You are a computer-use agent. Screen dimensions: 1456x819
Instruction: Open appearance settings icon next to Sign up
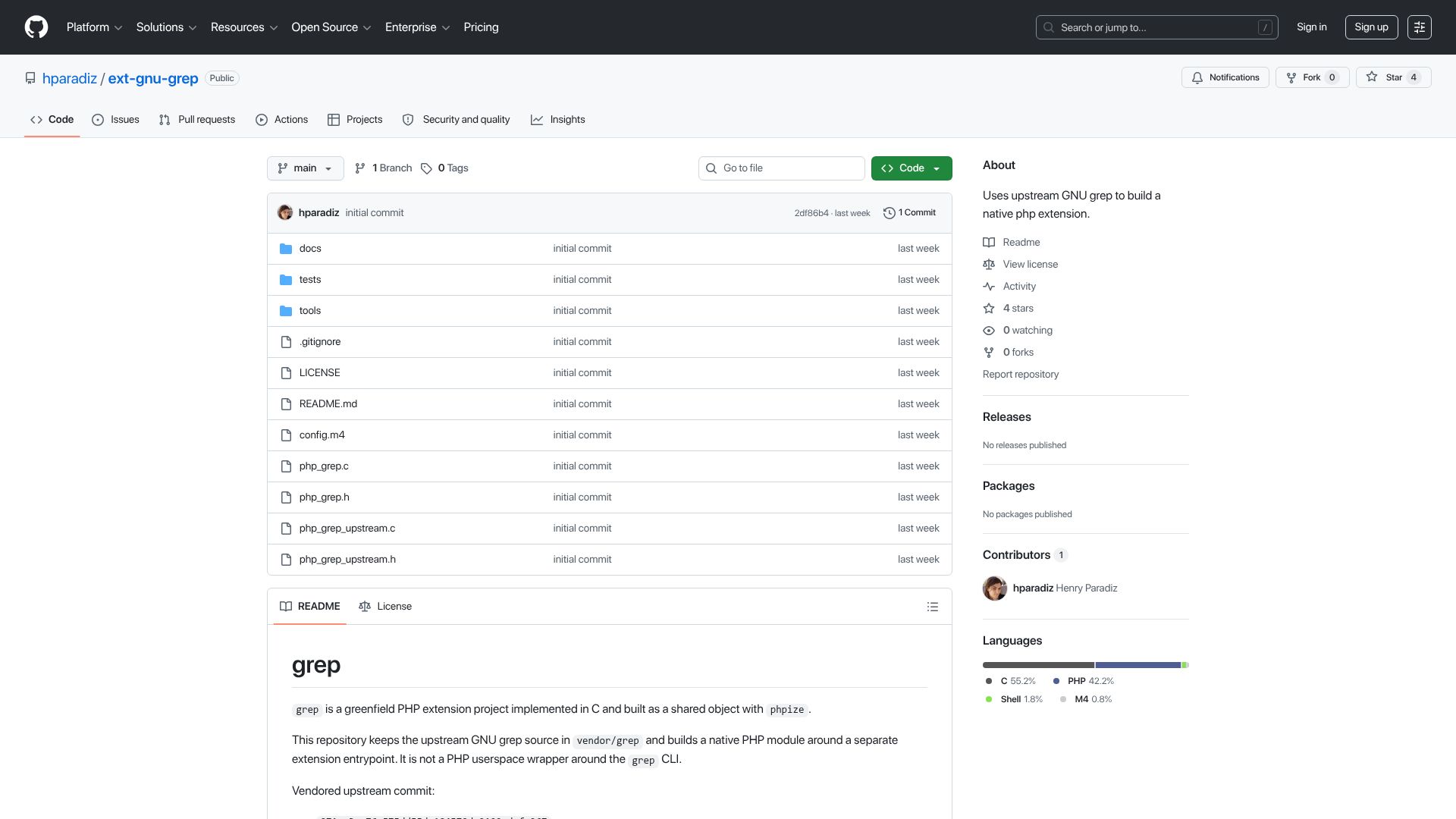tap(1420, 27)
